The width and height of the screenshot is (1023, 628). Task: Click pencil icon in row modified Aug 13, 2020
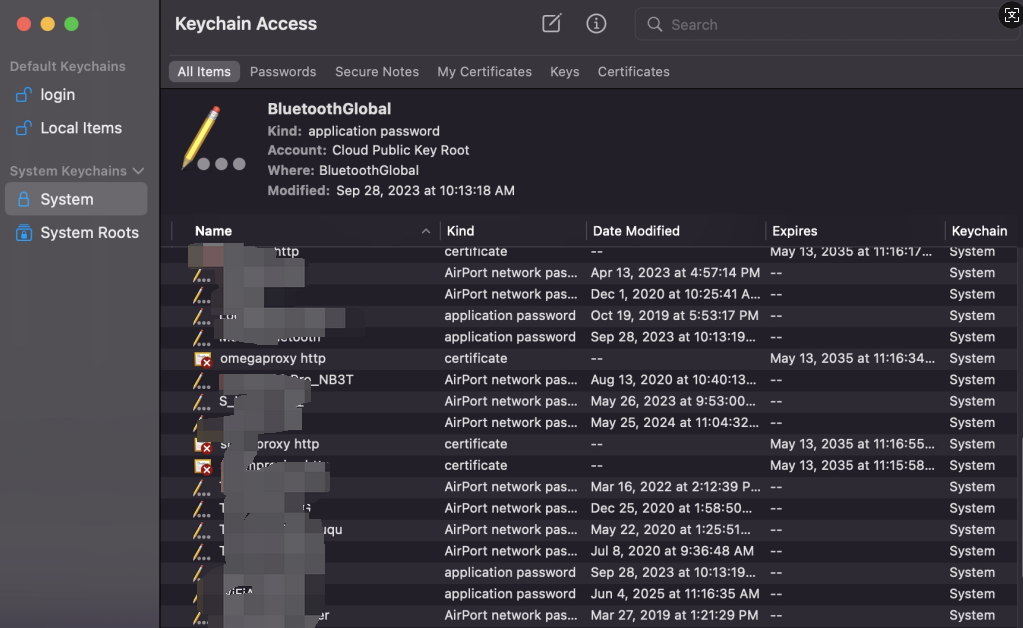point(201,381)
